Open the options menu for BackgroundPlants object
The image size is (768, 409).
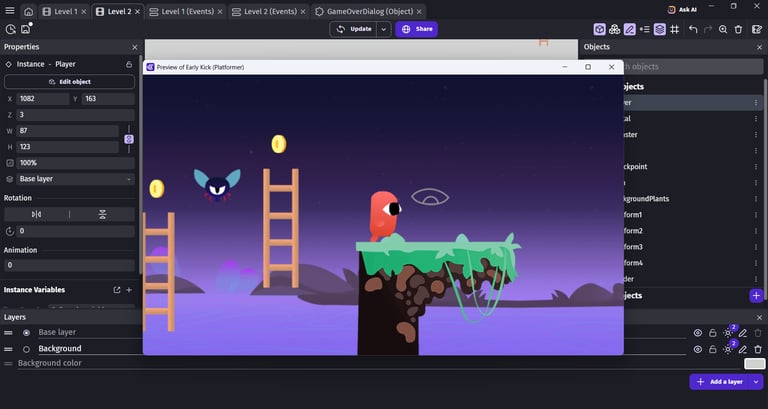pos(756,199)
